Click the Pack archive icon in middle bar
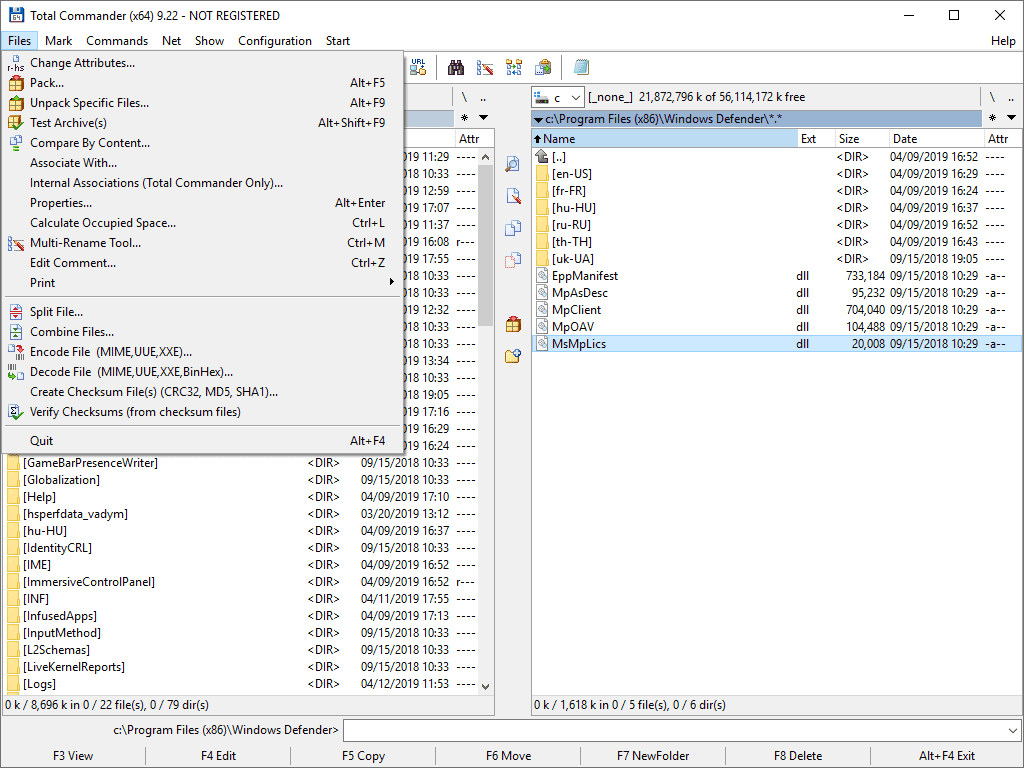This screenshot has width=1024, height=768. (513, 324)
